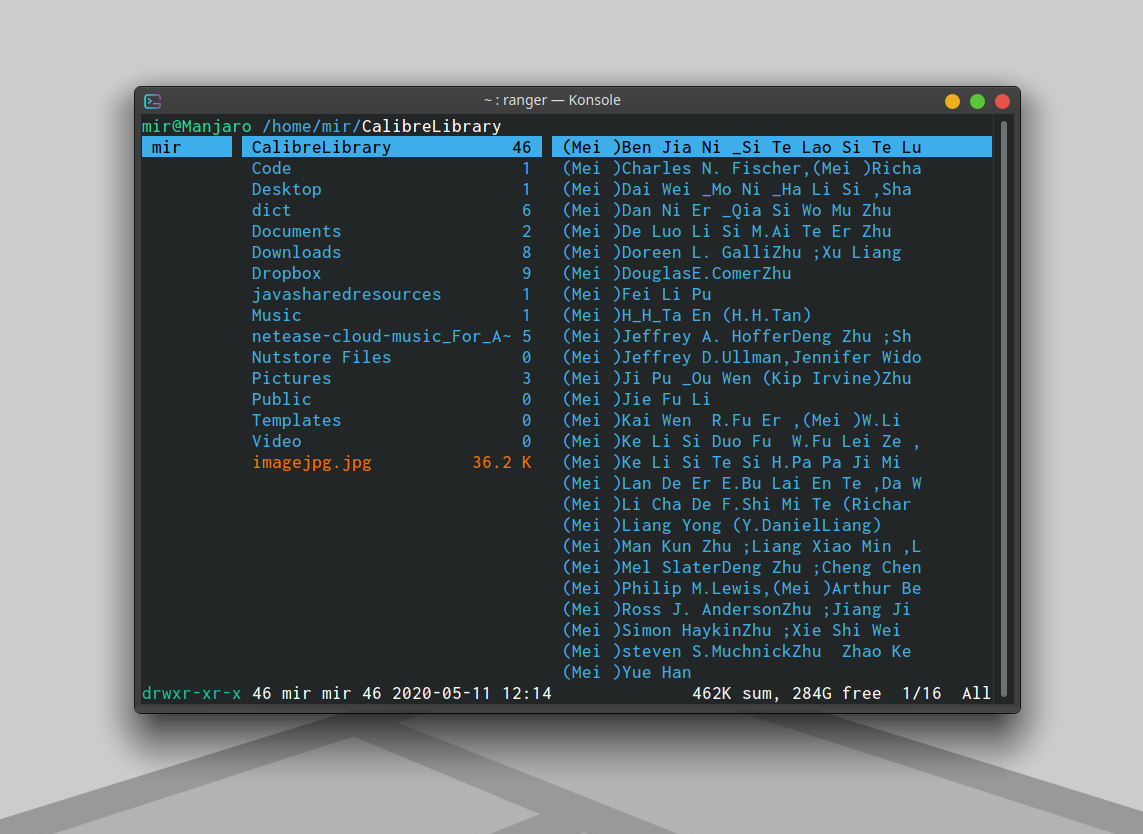Click the '~ : ranger — Konsole' window title
Image resolution: width=1143 pixels, height=834 pixels.
(x=553, y=101)
